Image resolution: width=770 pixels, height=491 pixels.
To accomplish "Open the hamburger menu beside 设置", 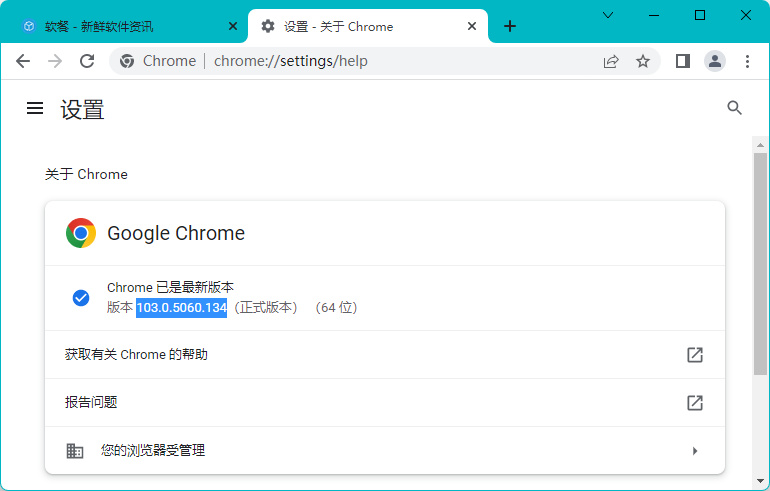I will tap(35, 108).
